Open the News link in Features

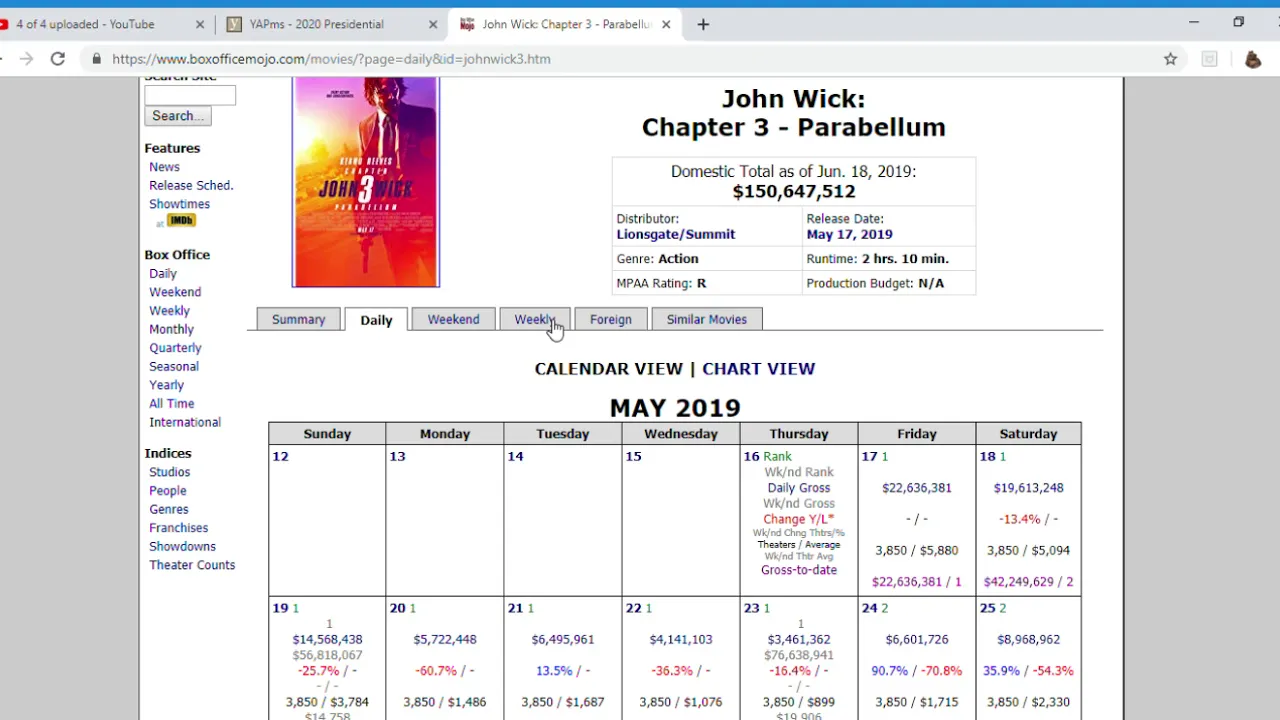(164, 167)
